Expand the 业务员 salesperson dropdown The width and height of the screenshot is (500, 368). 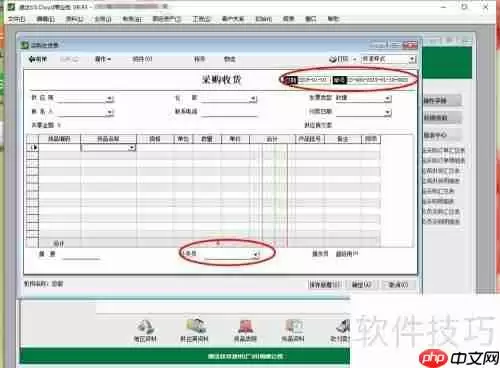coord(256,254)
